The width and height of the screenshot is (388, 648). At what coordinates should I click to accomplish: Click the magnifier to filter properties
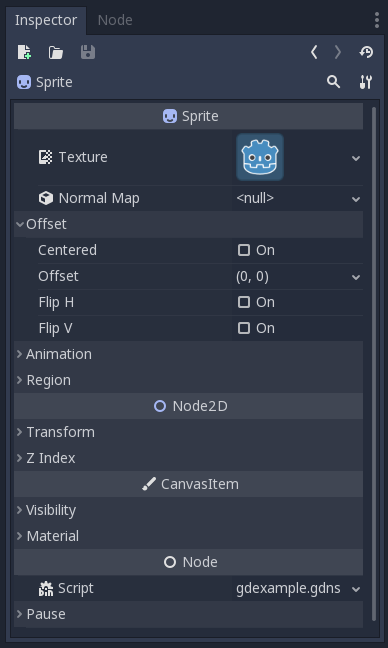(333, 82)
